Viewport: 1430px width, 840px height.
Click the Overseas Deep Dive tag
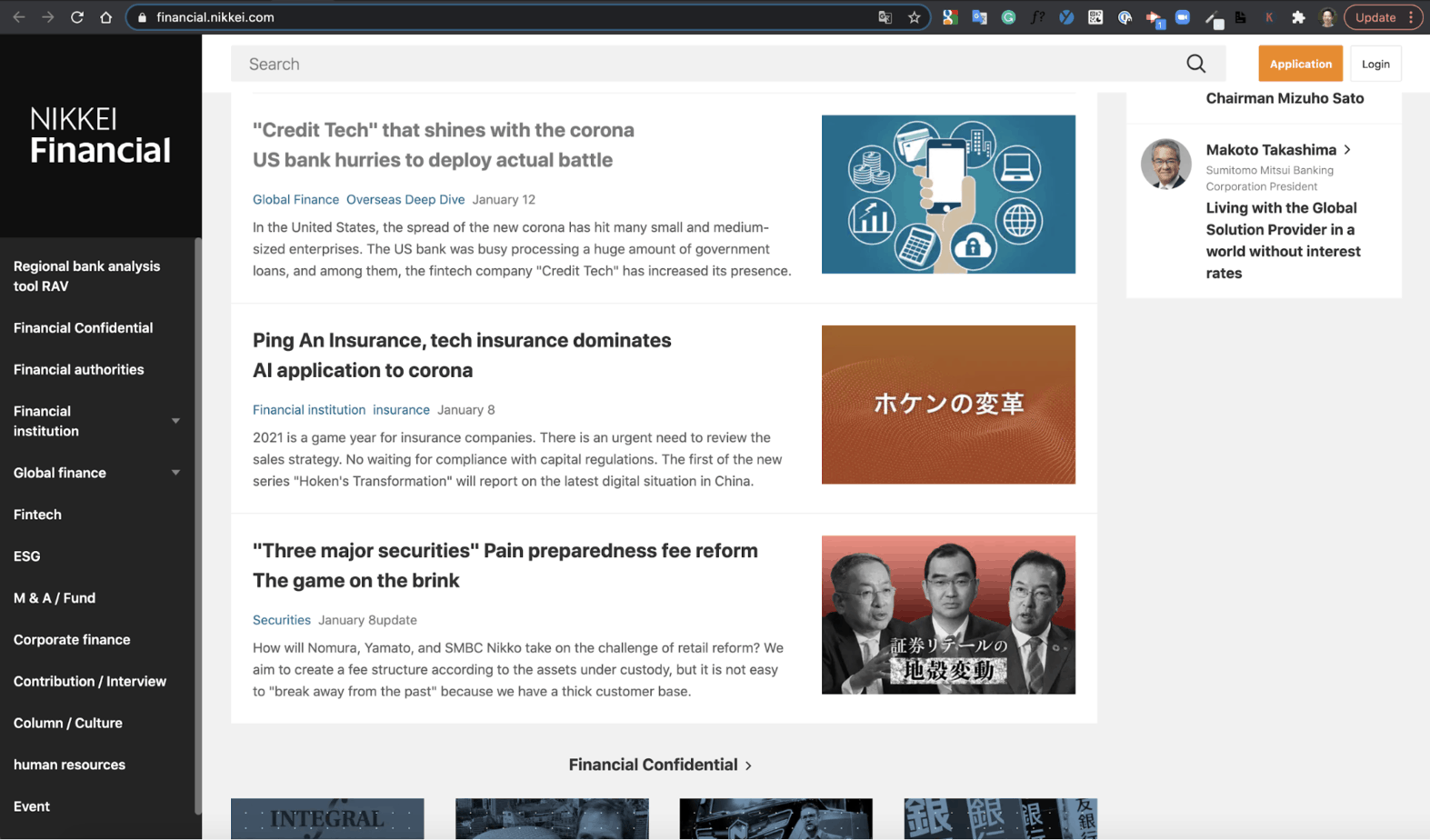pos(405,199)
